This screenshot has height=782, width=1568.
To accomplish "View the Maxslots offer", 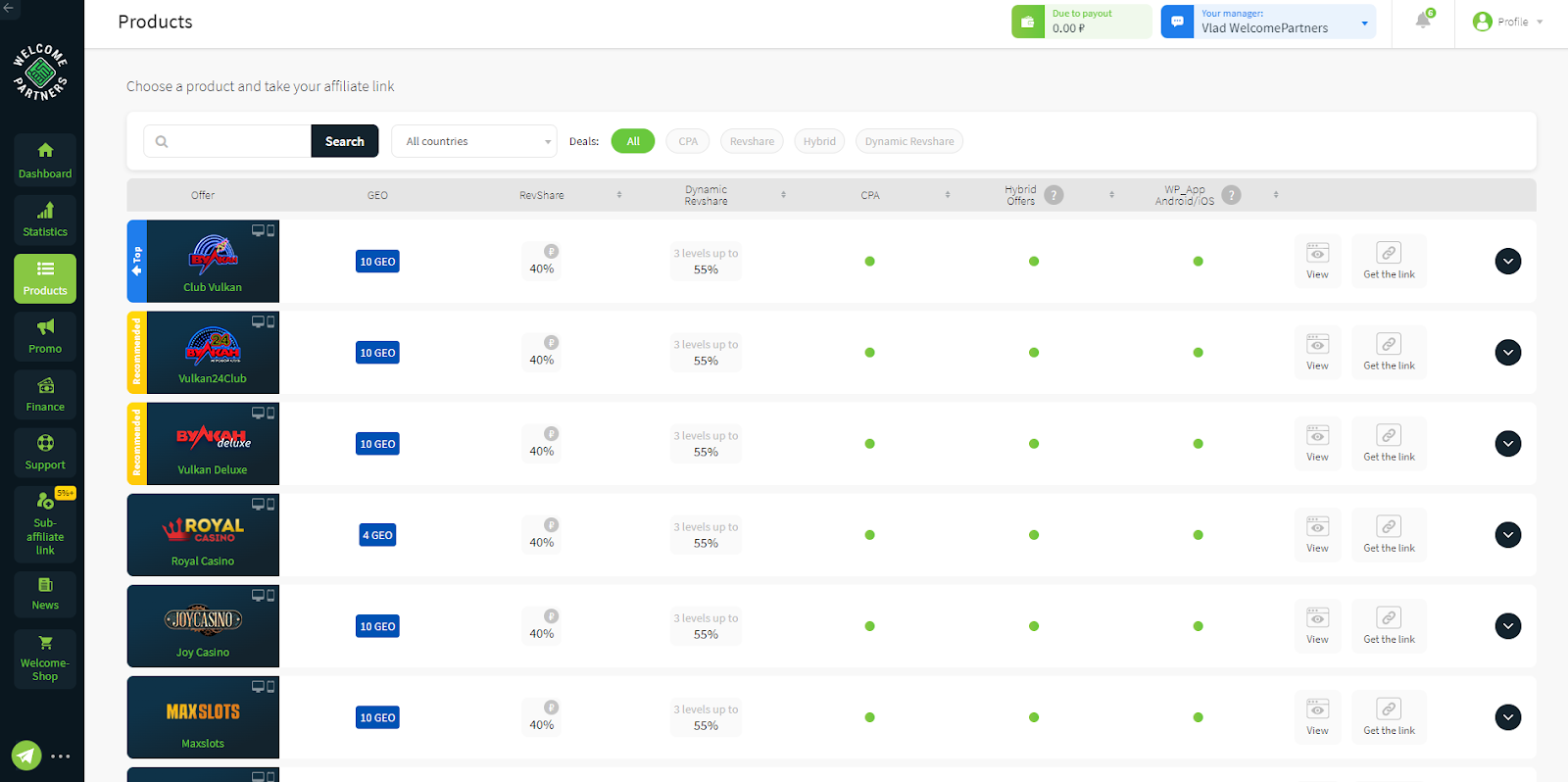I will (1317, 716).
